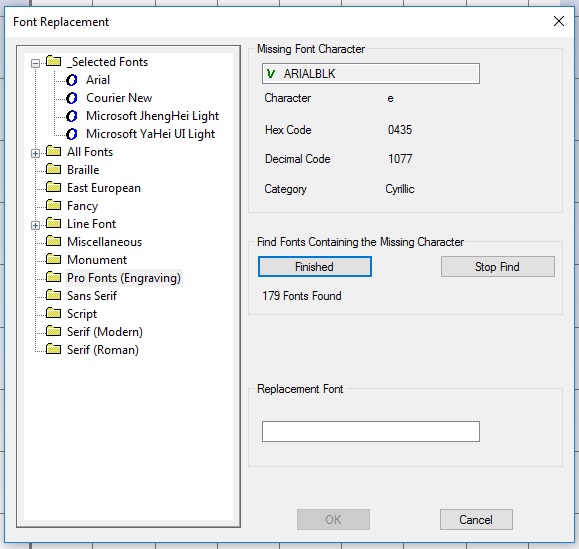This screenshot has width=579, height=549.
Task: Click the East European folder icon
Action: tap(54, 187)
